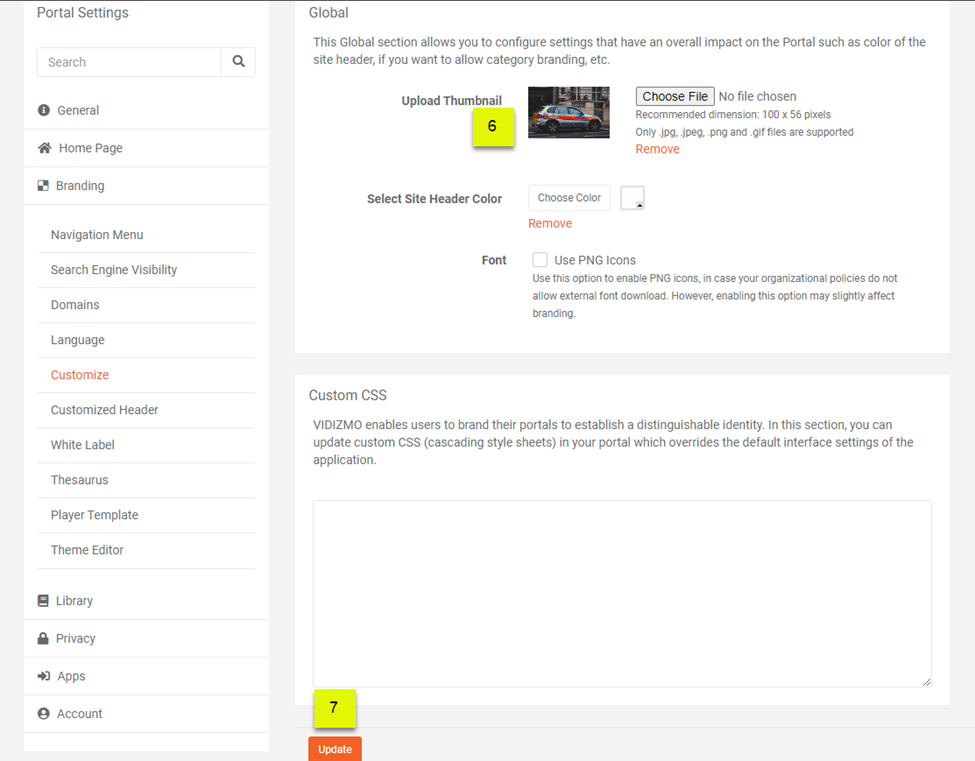Image resolution: width=975 pixels, height=761 pixels.
Task: Click the uploaded car thumbnail image
Action: [568, 112]
